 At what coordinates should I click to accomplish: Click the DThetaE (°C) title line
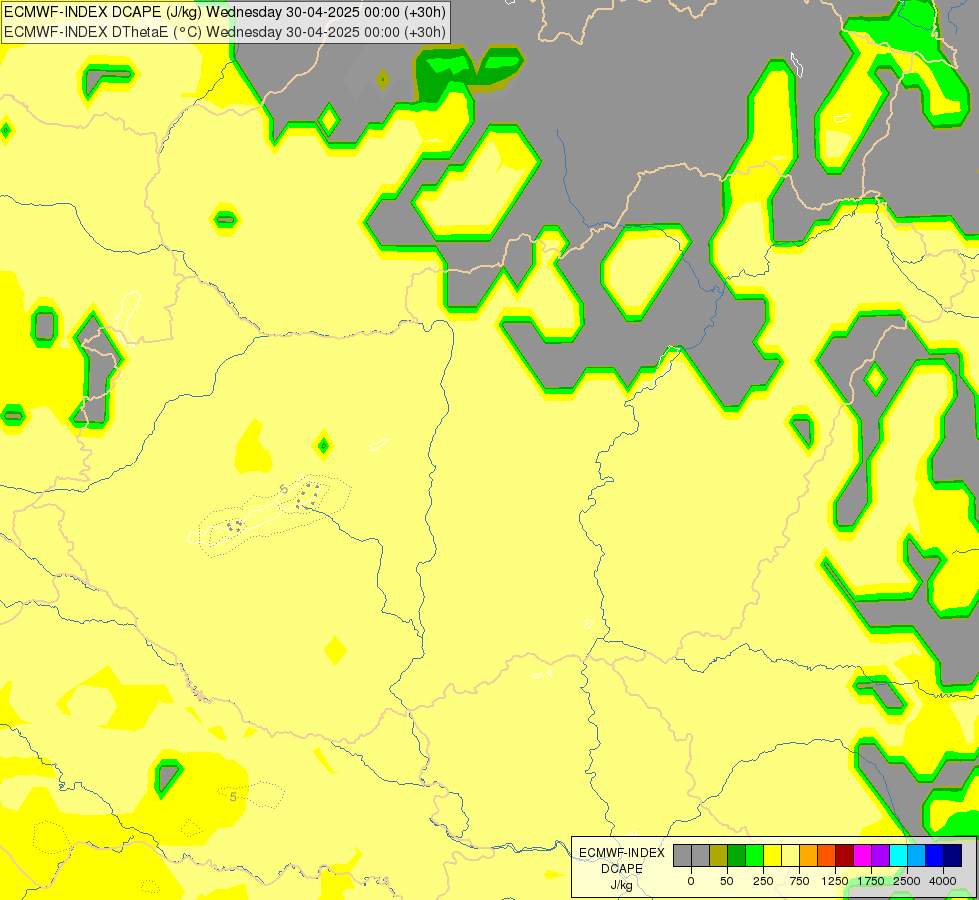pyautogui.click(x=225, y=32)
